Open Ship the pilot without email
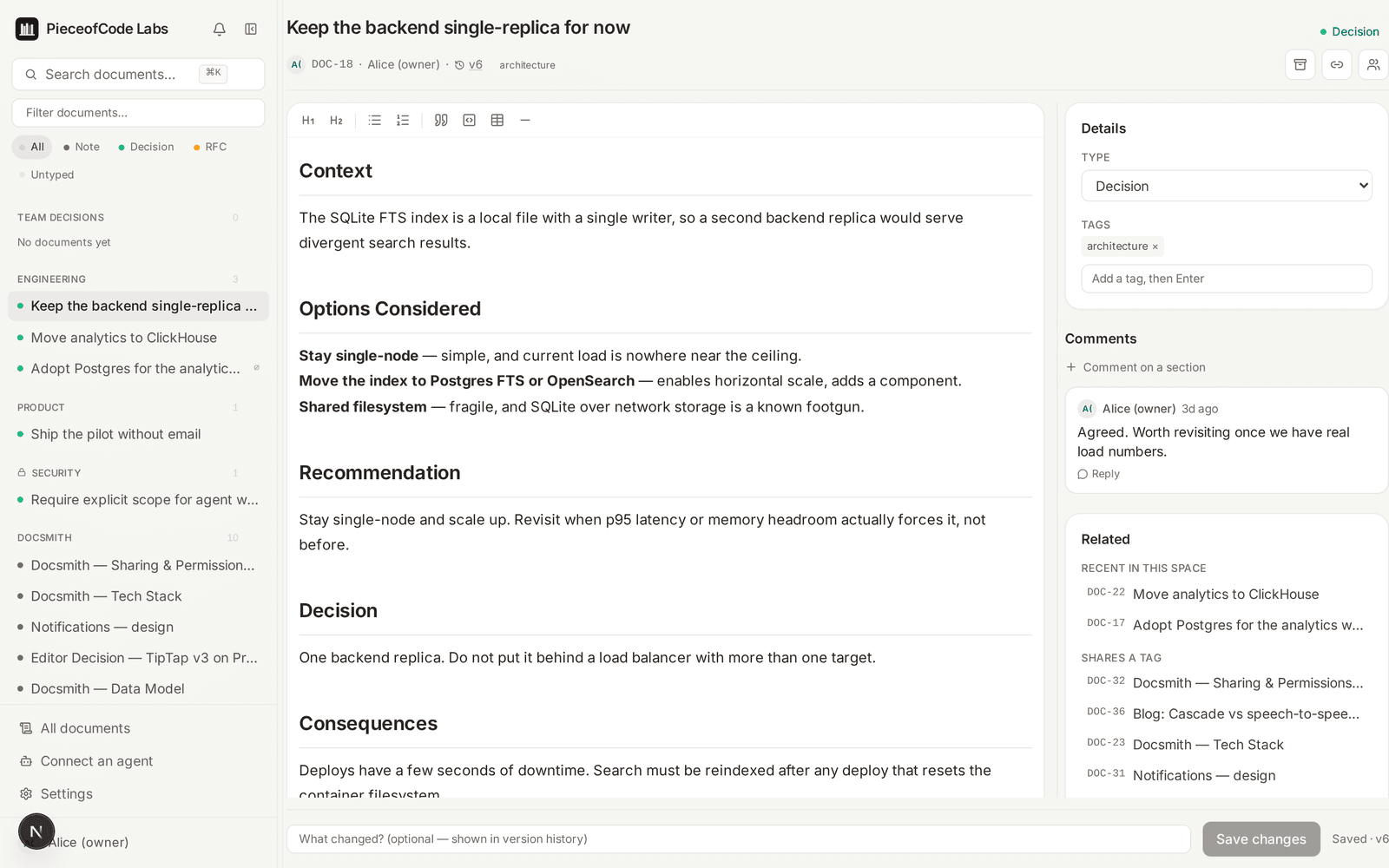This screenshot has height=868, width=1389. point(139,434)
